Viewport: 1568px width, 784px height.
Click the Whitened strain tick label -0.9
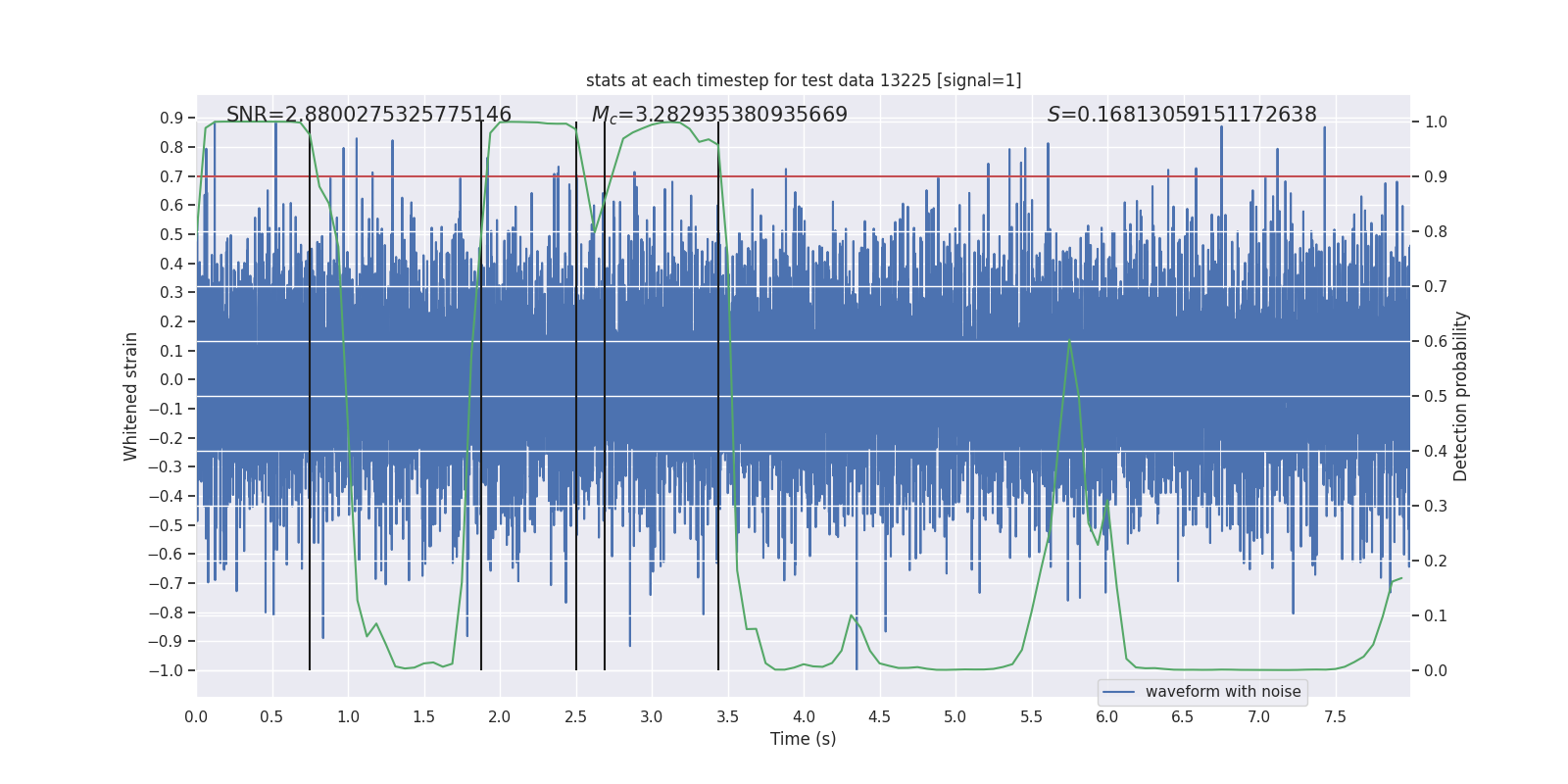166,642
